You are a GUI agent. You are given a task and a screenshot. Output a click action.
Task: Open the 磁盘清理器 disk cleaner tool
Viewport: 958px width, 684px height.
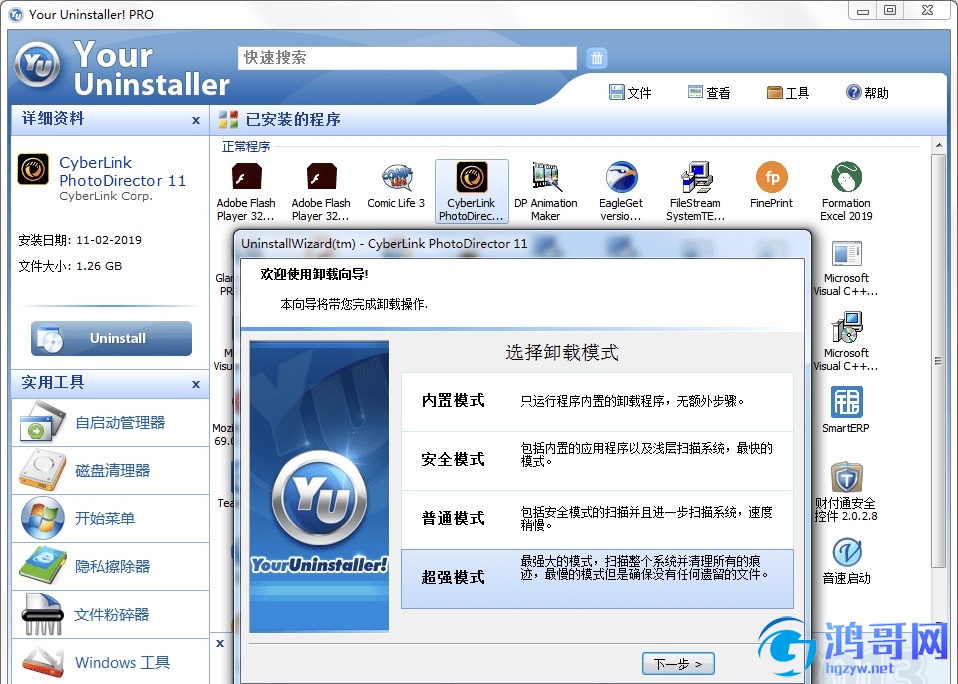pyautogui.click(x=111, y=470)
